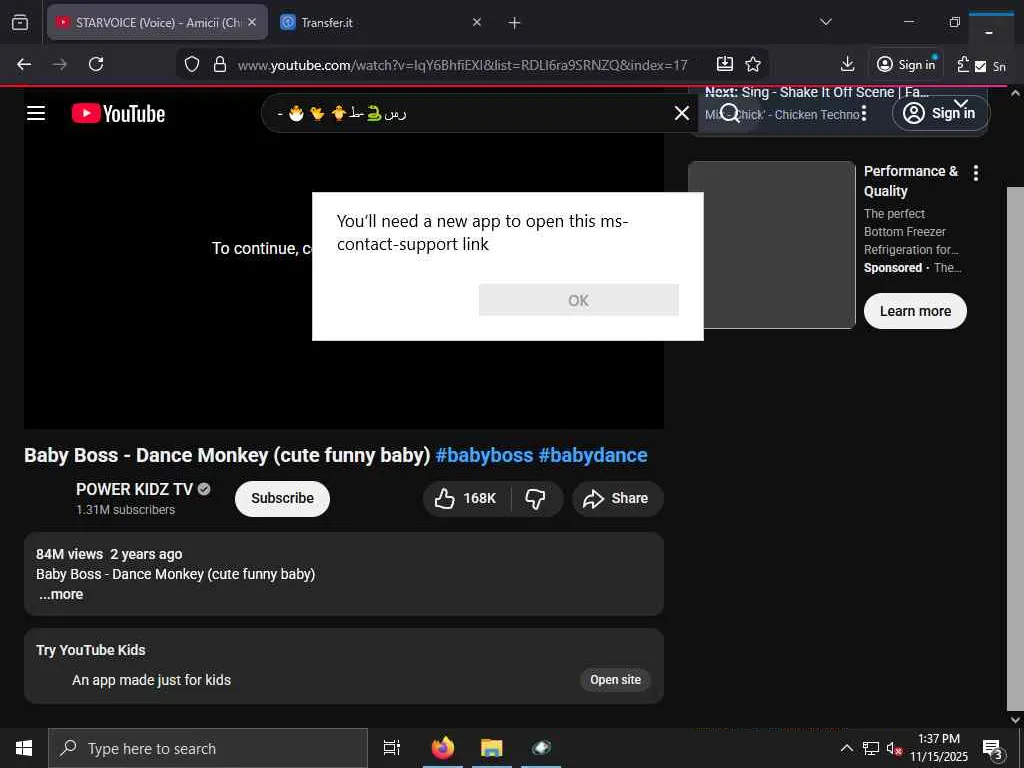The image size is (1024, 768).
Task: Open the Performance & Quality ad thumbnail
Action: pos(771,245)
